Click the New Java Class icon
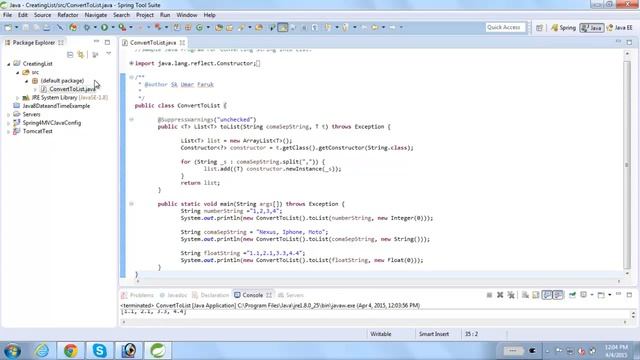The width and height of the screenshot is (640, 360). click(199, 27)
